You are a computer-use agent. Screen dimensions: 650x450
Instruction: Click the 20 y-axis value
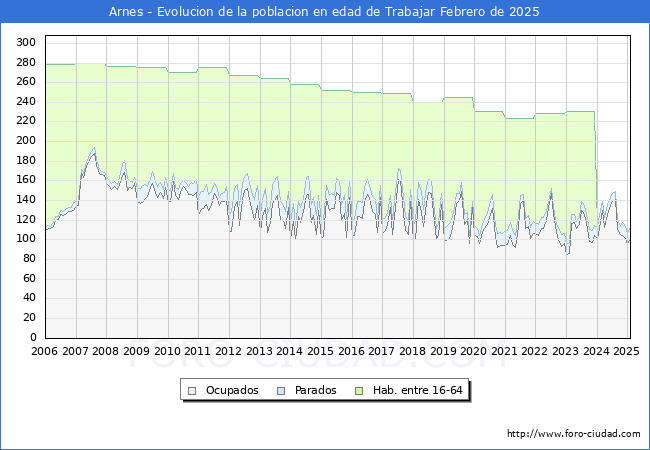[x=29, y=317]
